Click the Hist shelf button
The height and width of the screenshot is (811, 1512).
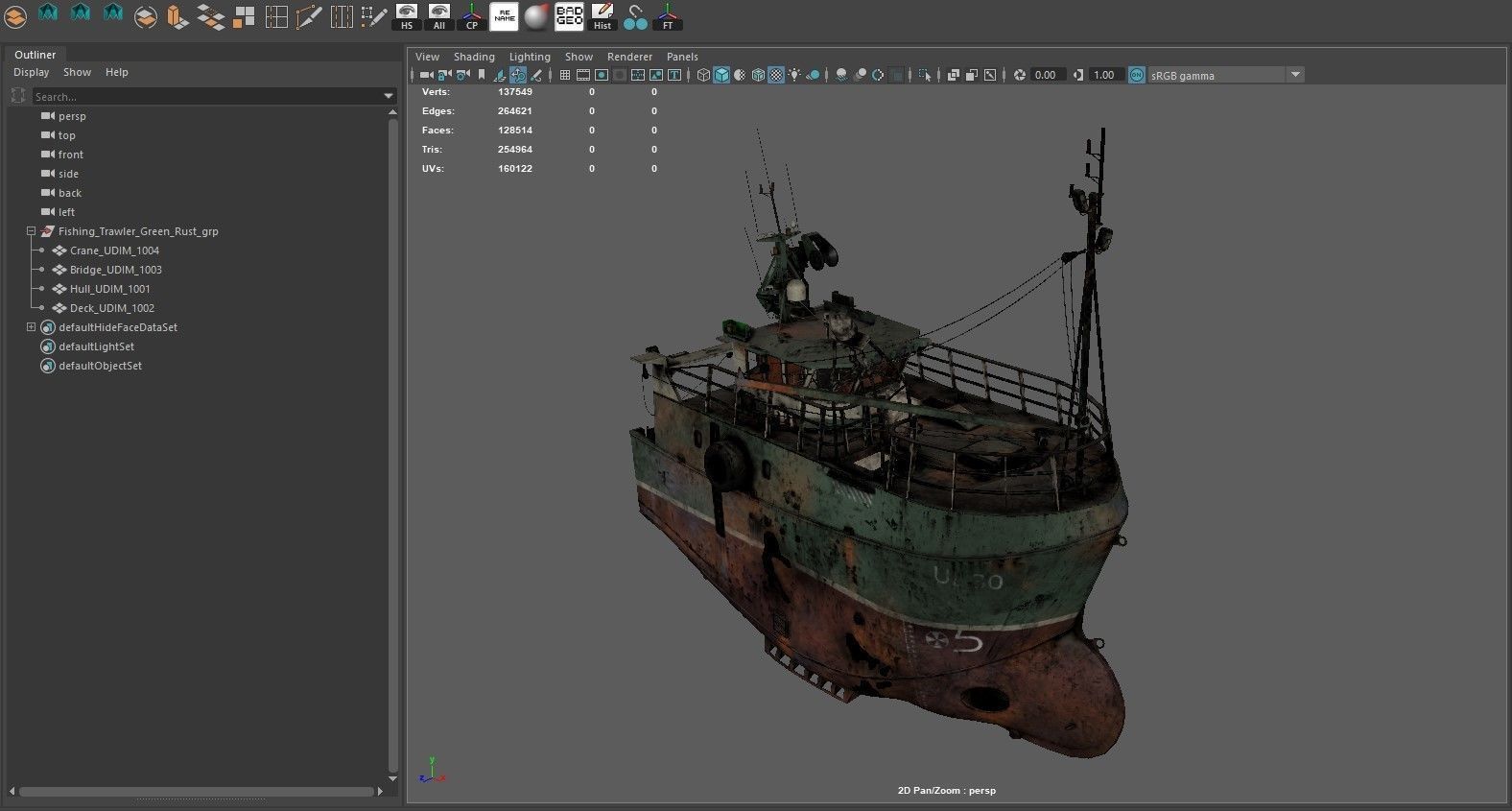[x=602, y=16]
